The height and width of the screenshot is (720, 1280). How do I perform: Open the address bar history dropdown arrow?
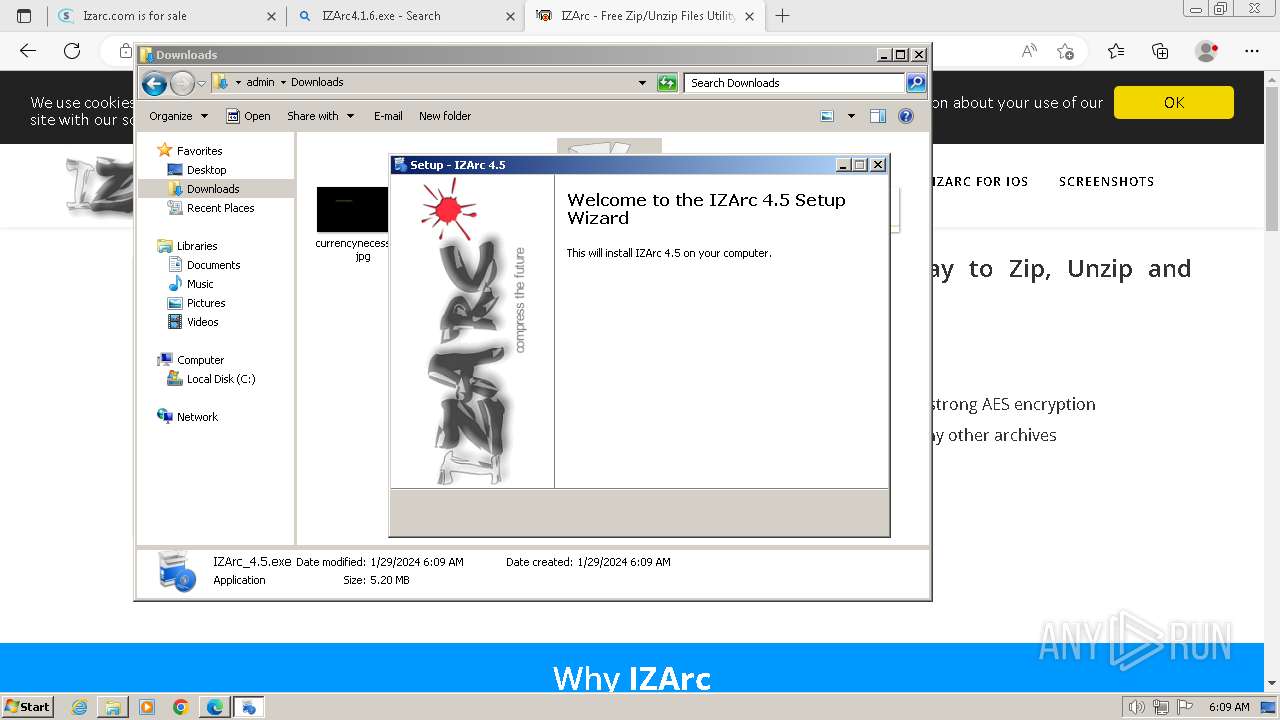pyautogui.click(x=642, y=83)
